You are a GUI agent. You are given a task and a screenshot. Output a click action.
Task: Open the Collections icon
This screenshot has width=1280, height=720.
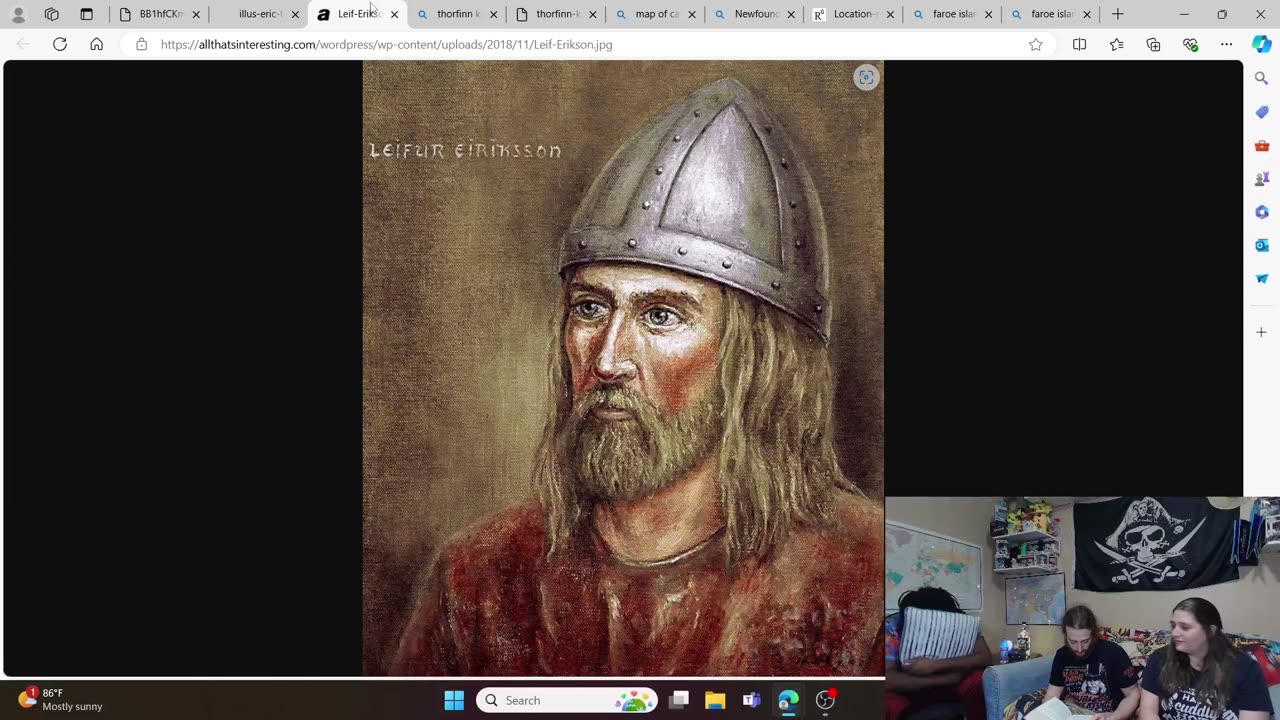click(1153, 44)
